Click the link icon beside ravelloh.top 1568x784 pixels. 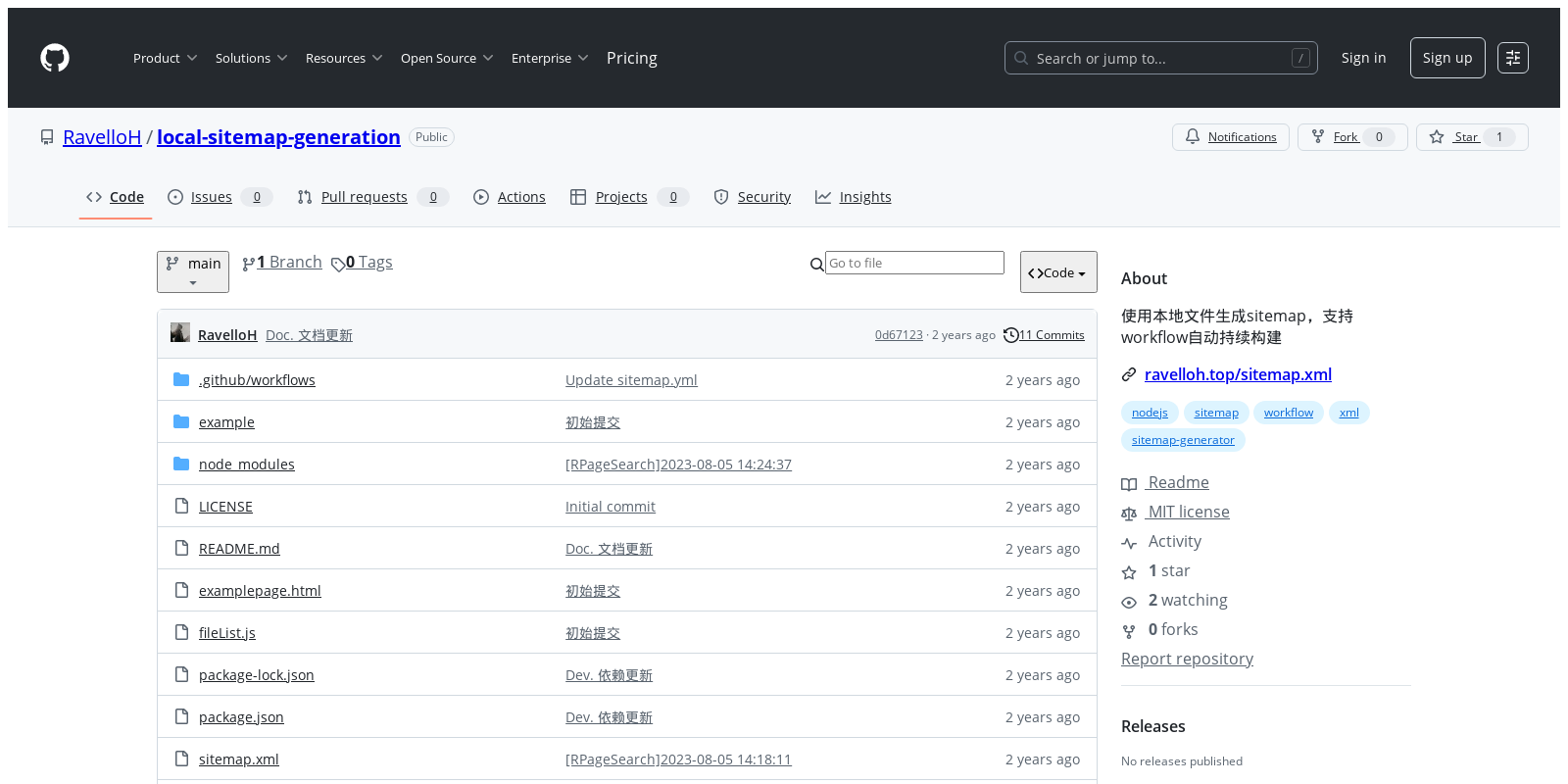pyautogui.click(x=1129, y=374)
